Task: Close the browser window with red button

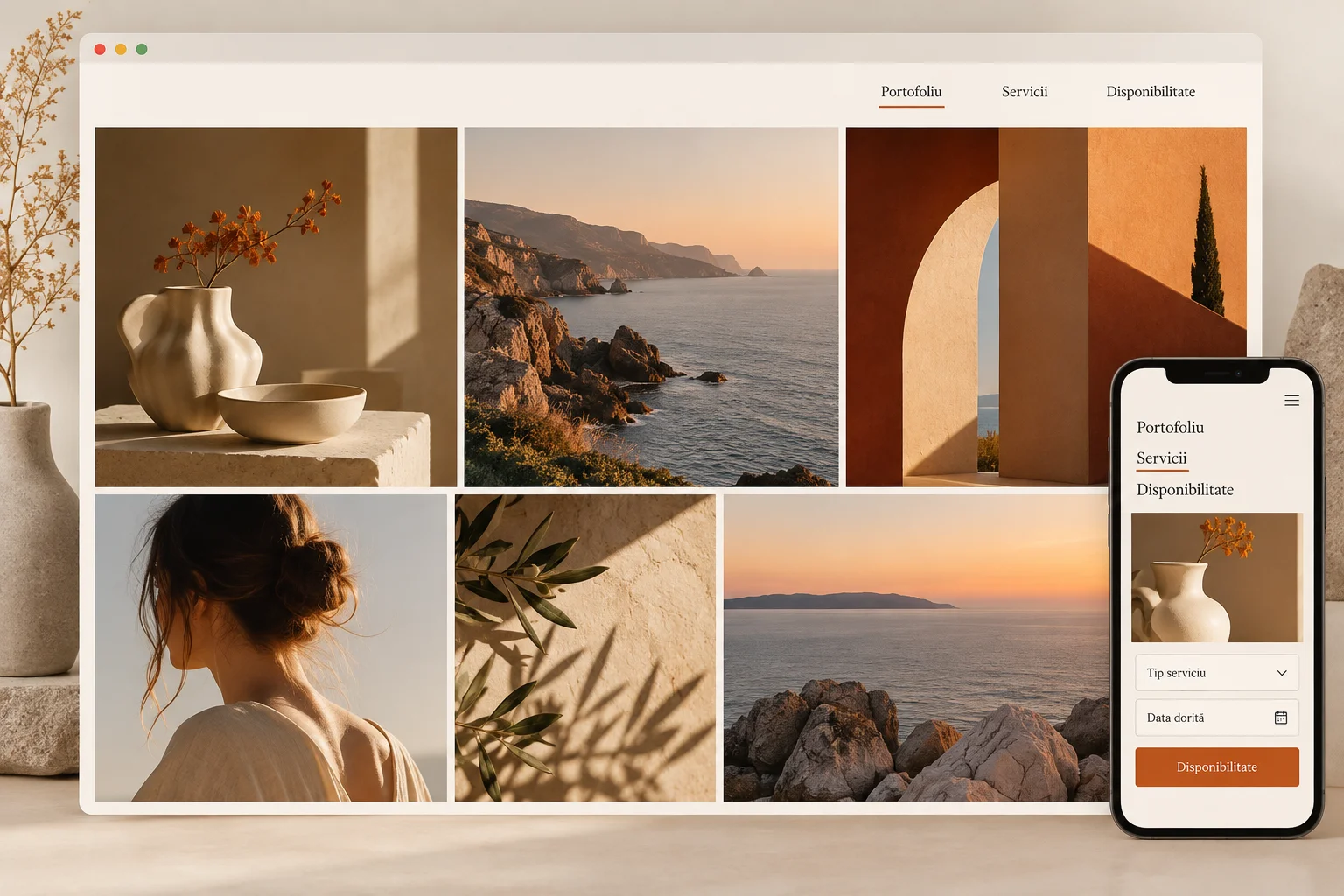Action: 100,49
